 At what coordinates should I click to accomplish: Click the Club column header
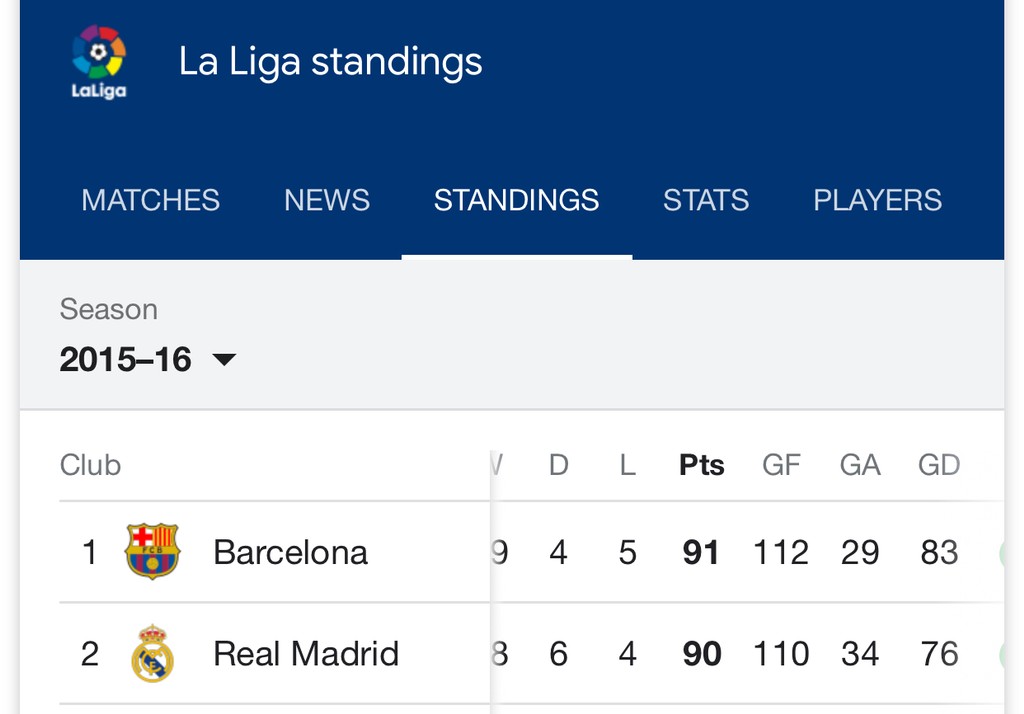click(90, 465)
